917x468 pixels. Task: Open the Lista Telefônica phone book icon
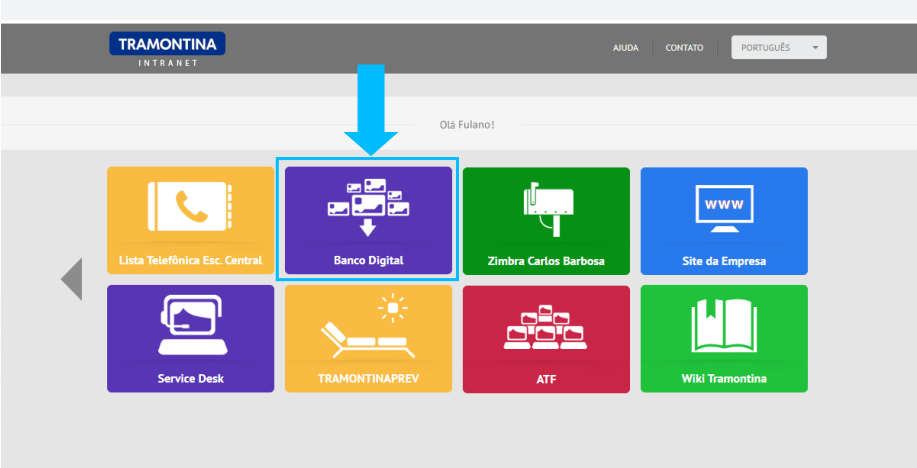tap(190, 206)
